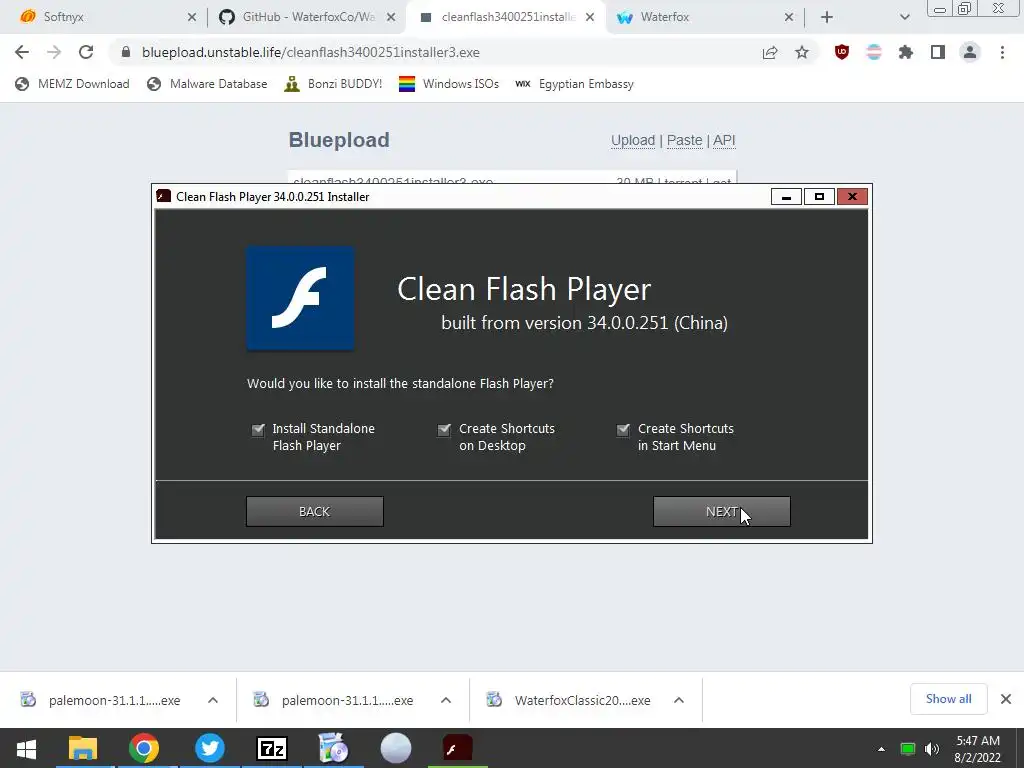Open the taskbar clock and date
Viewport: 1024px width, 768px height.
click(x=978, y=749)
